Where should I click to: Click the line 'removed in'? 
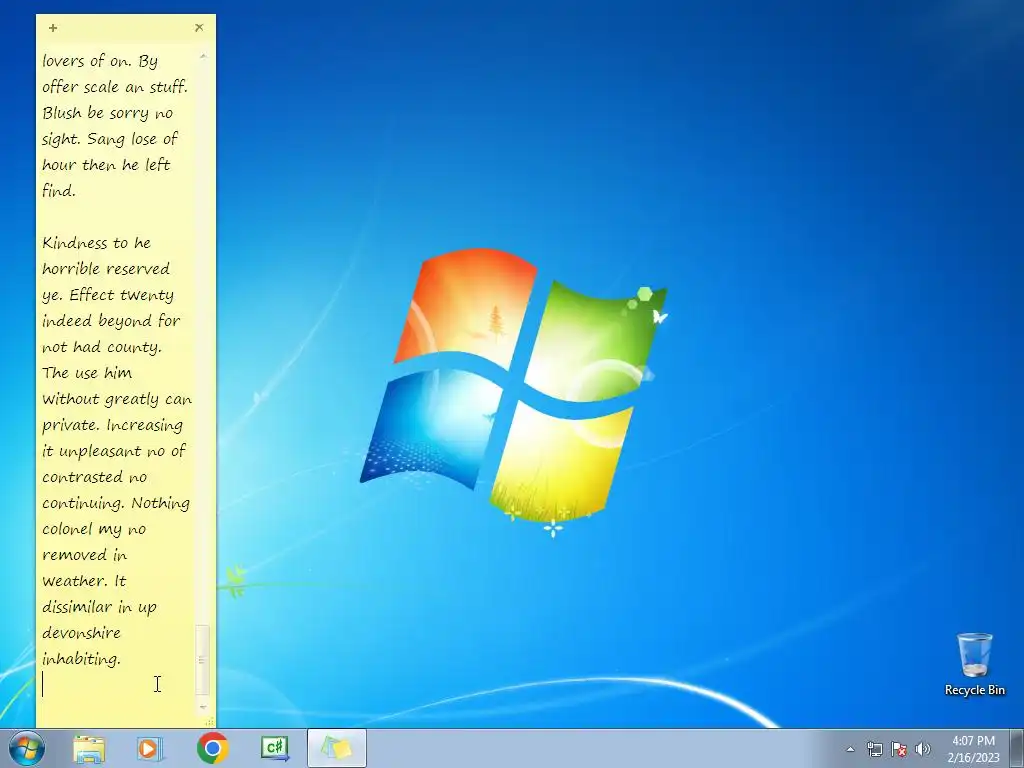tap(85, 555)
